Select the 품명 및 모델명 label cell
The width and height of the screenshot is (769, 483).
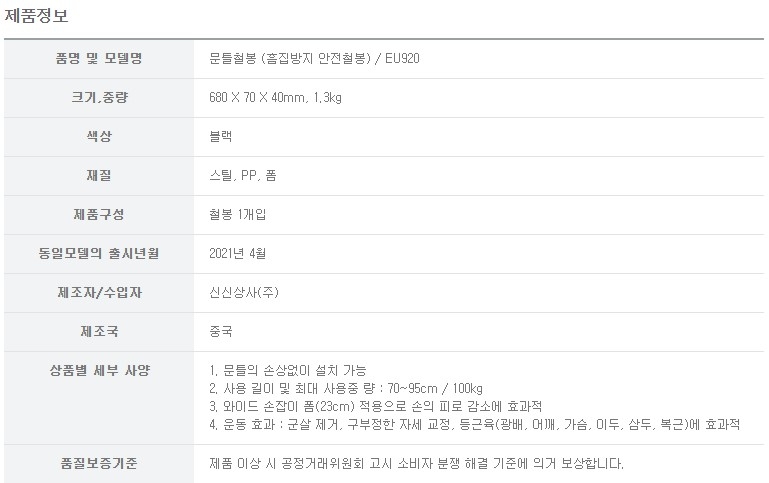(x=98, y=58)
